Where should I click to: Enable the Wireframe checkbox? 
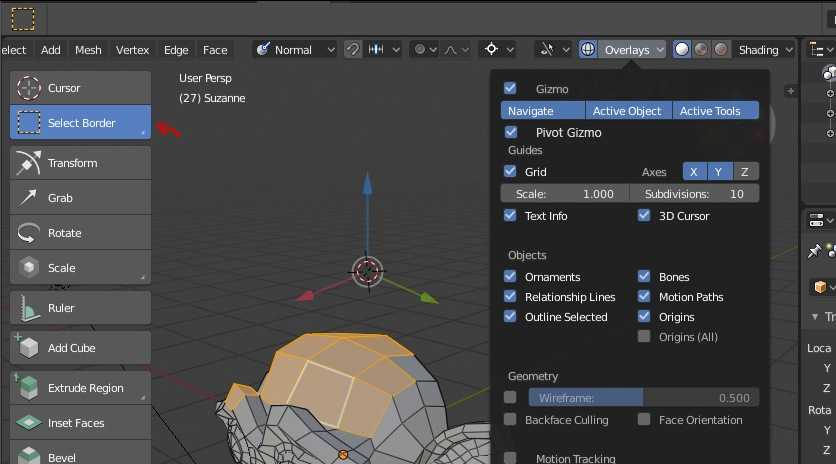pos(510,397)
